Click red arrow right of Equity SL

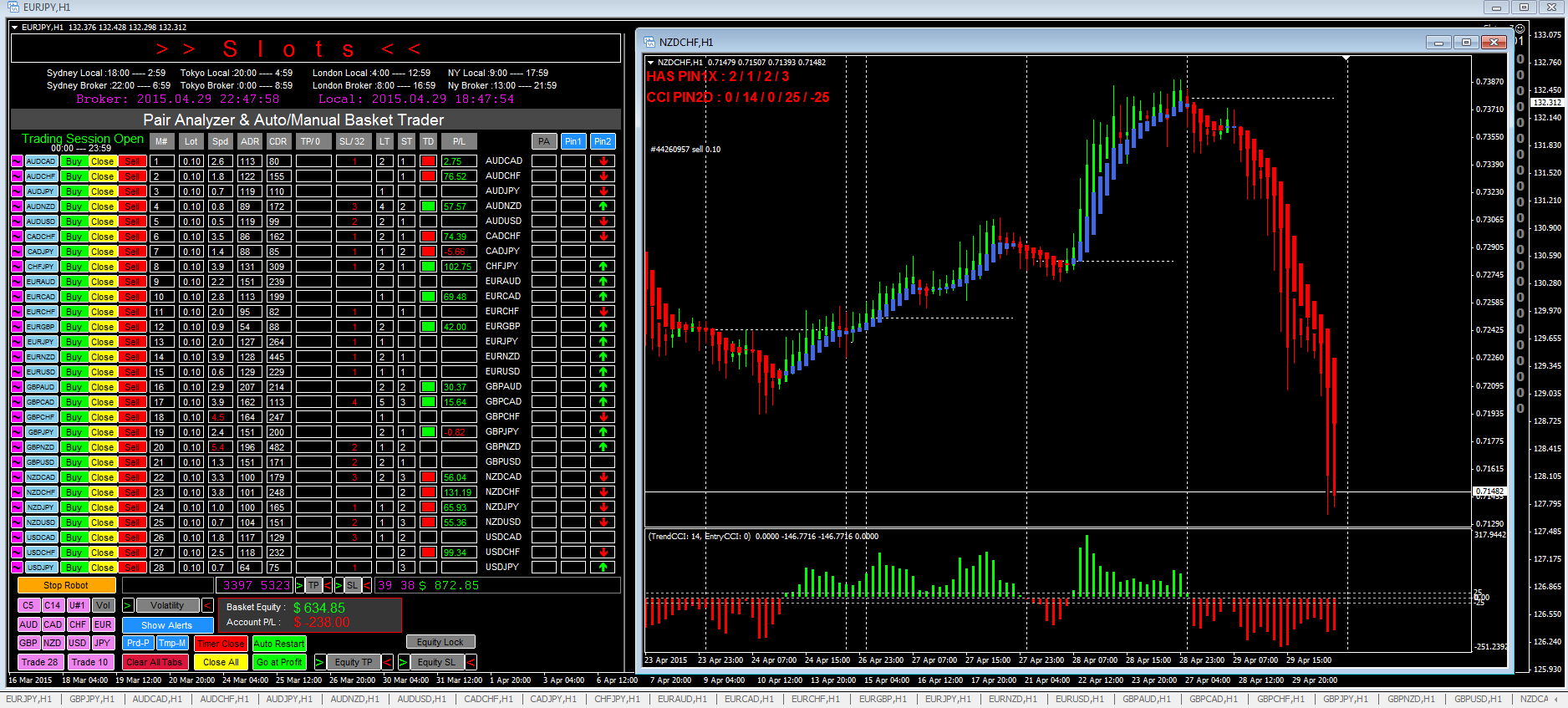[471, 662]
